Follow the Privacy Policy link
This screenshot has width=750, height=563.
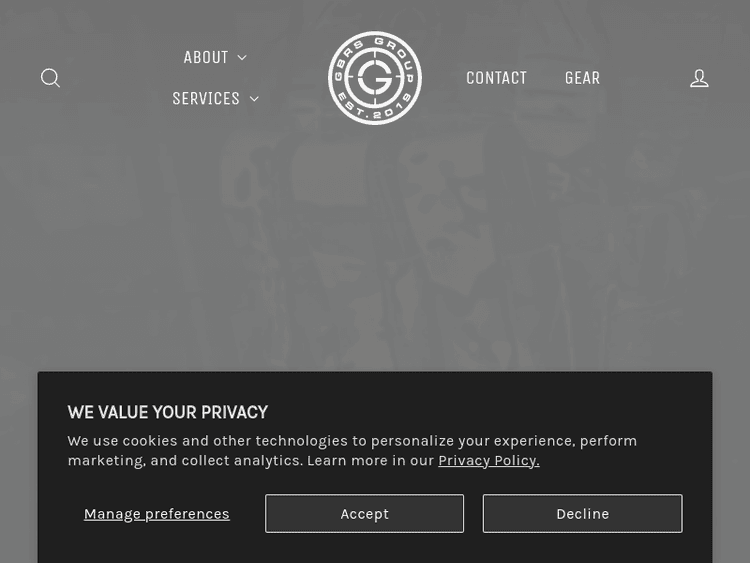pyautogui.click(x=488, y=460)
